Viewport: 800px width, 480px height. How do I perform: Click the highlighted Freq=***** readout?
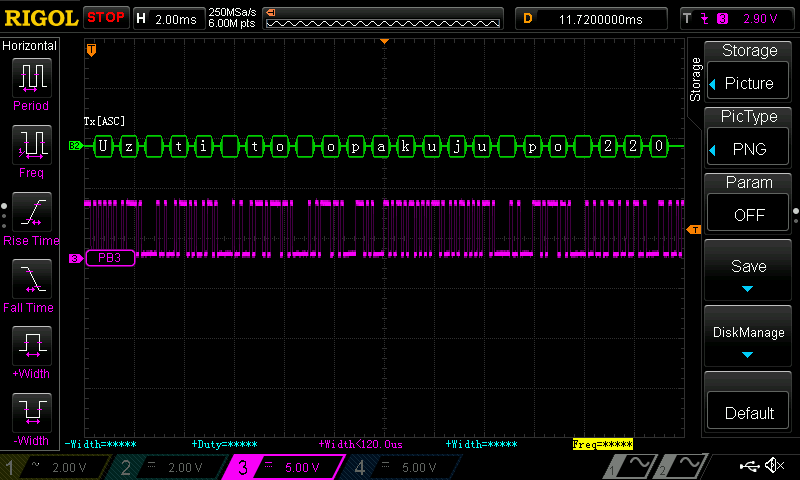click(x=603, y=444)
